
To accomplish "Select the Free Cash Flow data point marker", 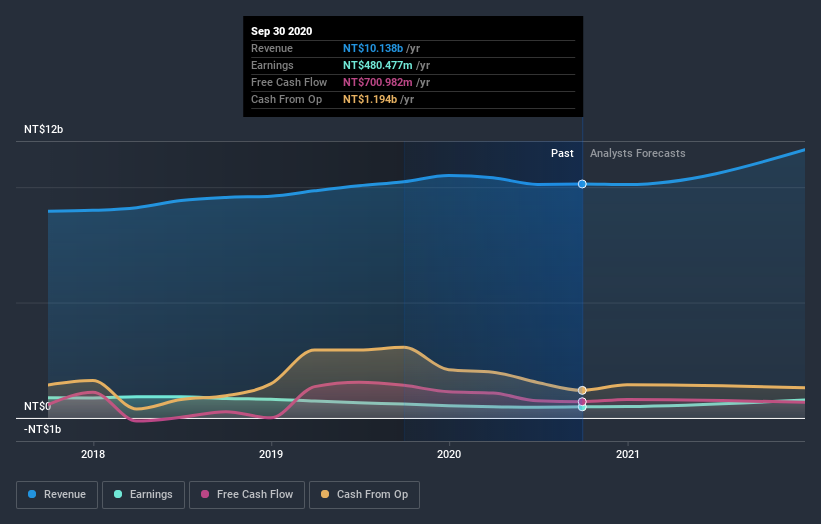I will click(582, 402).
